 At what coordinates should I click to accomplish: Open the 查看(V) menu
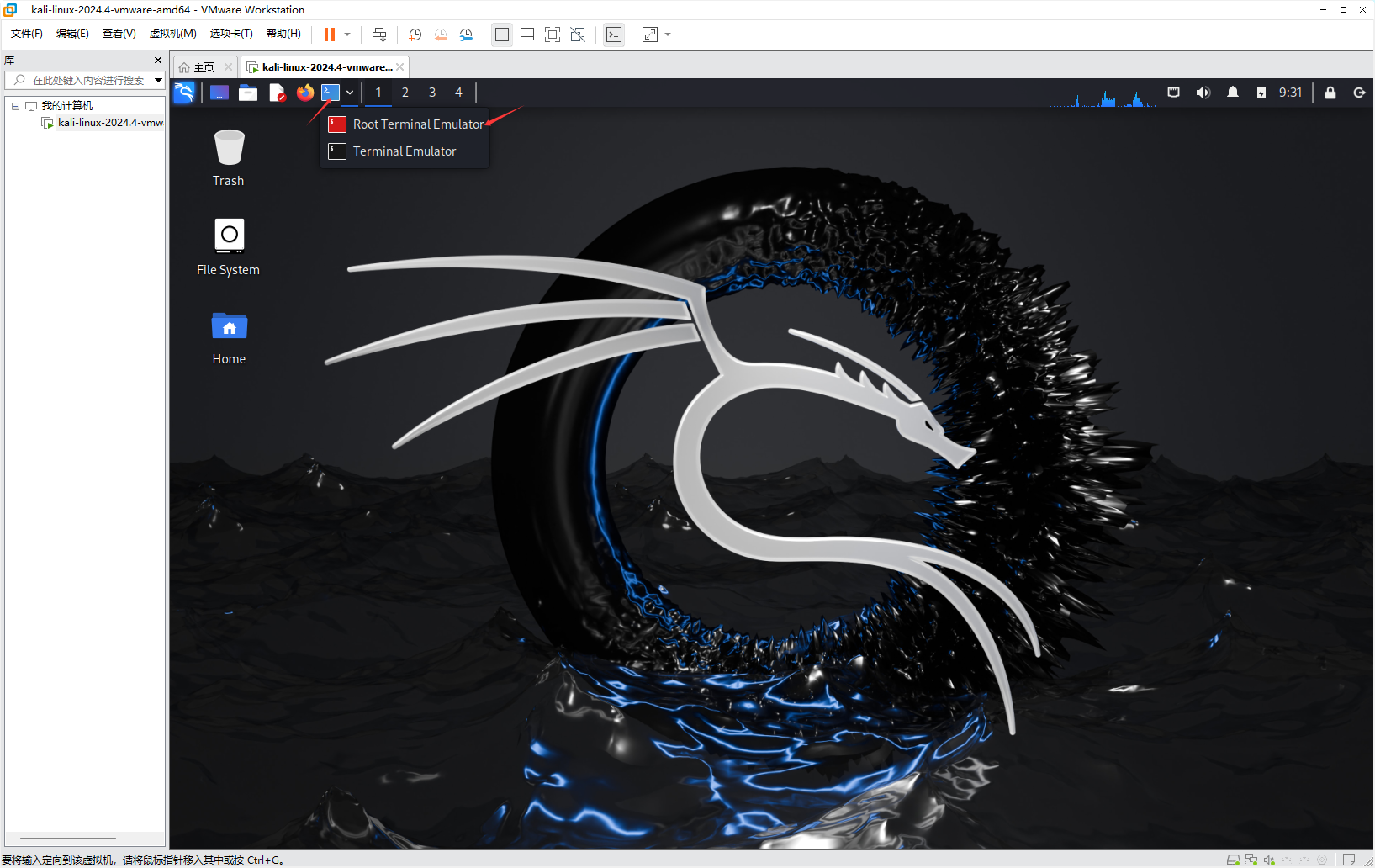tap(119, 34)
